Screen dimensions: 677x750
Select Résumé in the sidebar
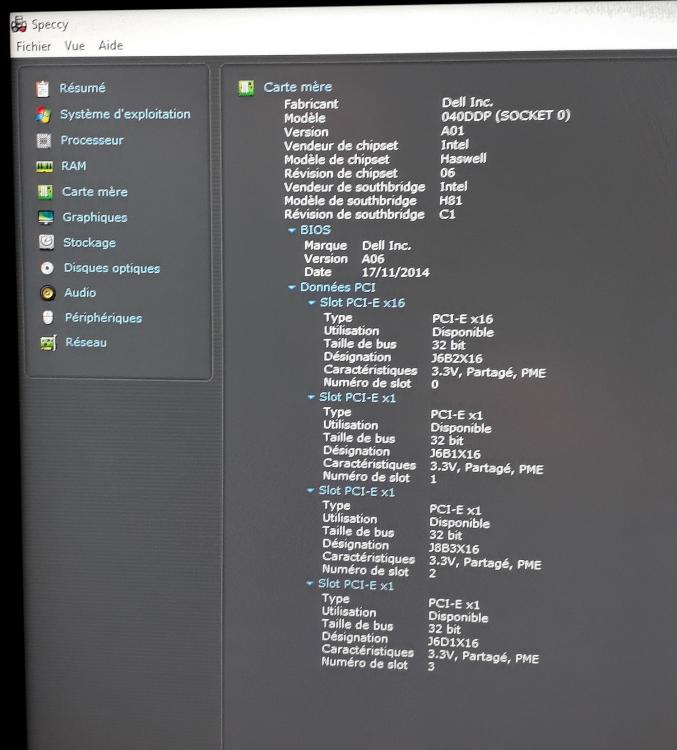point(82,88)
